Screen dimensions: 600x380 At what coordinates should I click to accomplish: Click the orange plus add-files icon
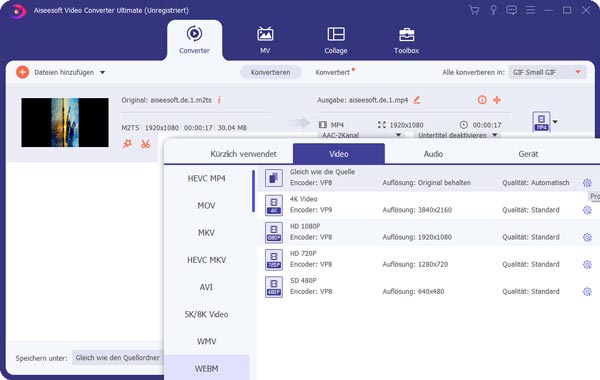(x=22, y=72)
